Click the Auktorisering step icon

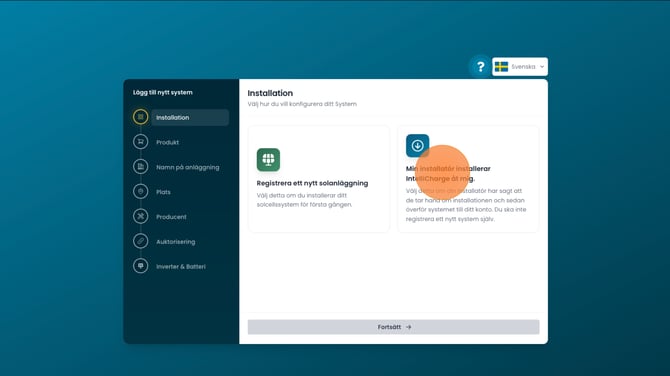(x=140, y=241)
